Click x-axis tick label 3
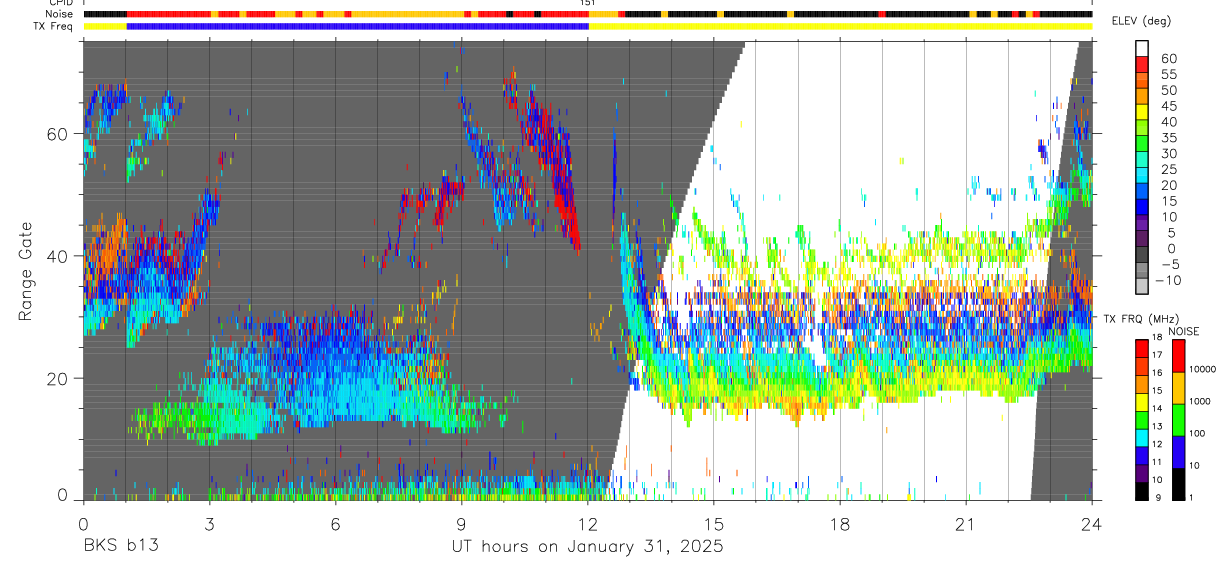Image resolution: width=1228 pixels, height=567 pixels. click(208, 523)
